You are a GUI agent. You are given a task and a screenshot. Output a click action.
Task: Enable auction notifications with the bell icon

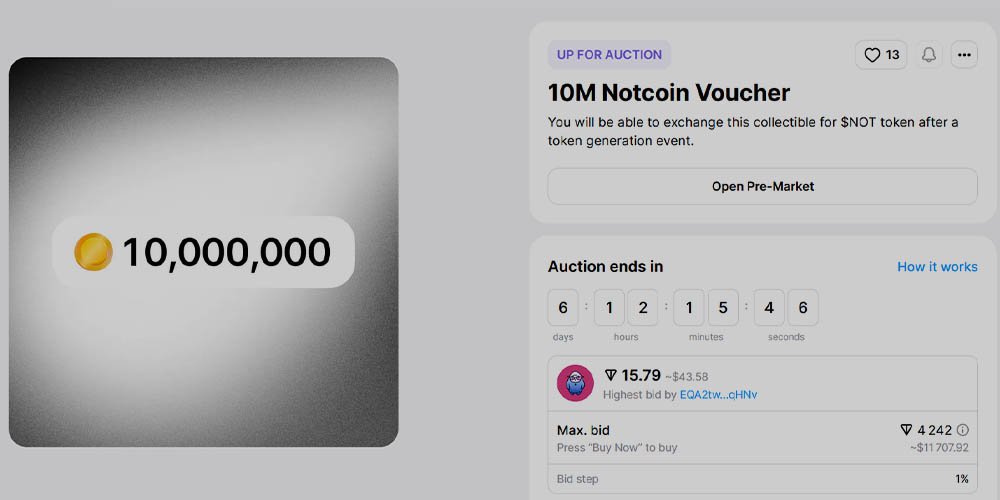tap(929, 55)
